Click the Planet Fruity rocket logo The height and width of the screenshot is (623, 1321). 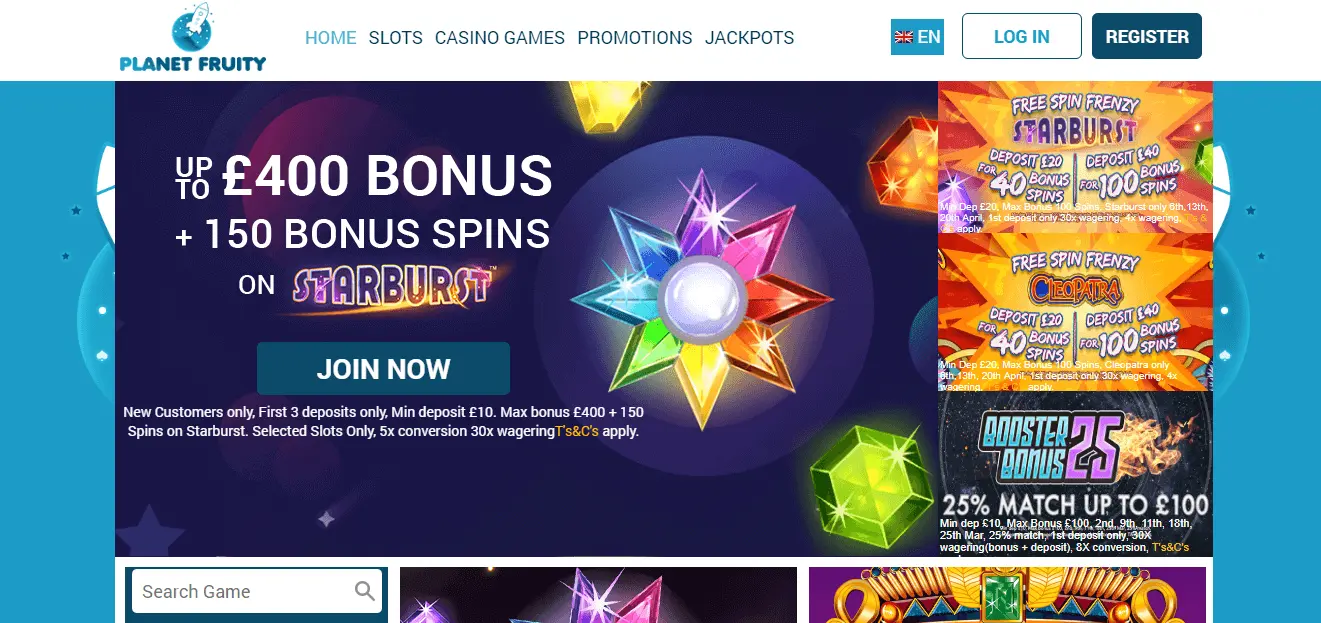click(x=192, y=38)
